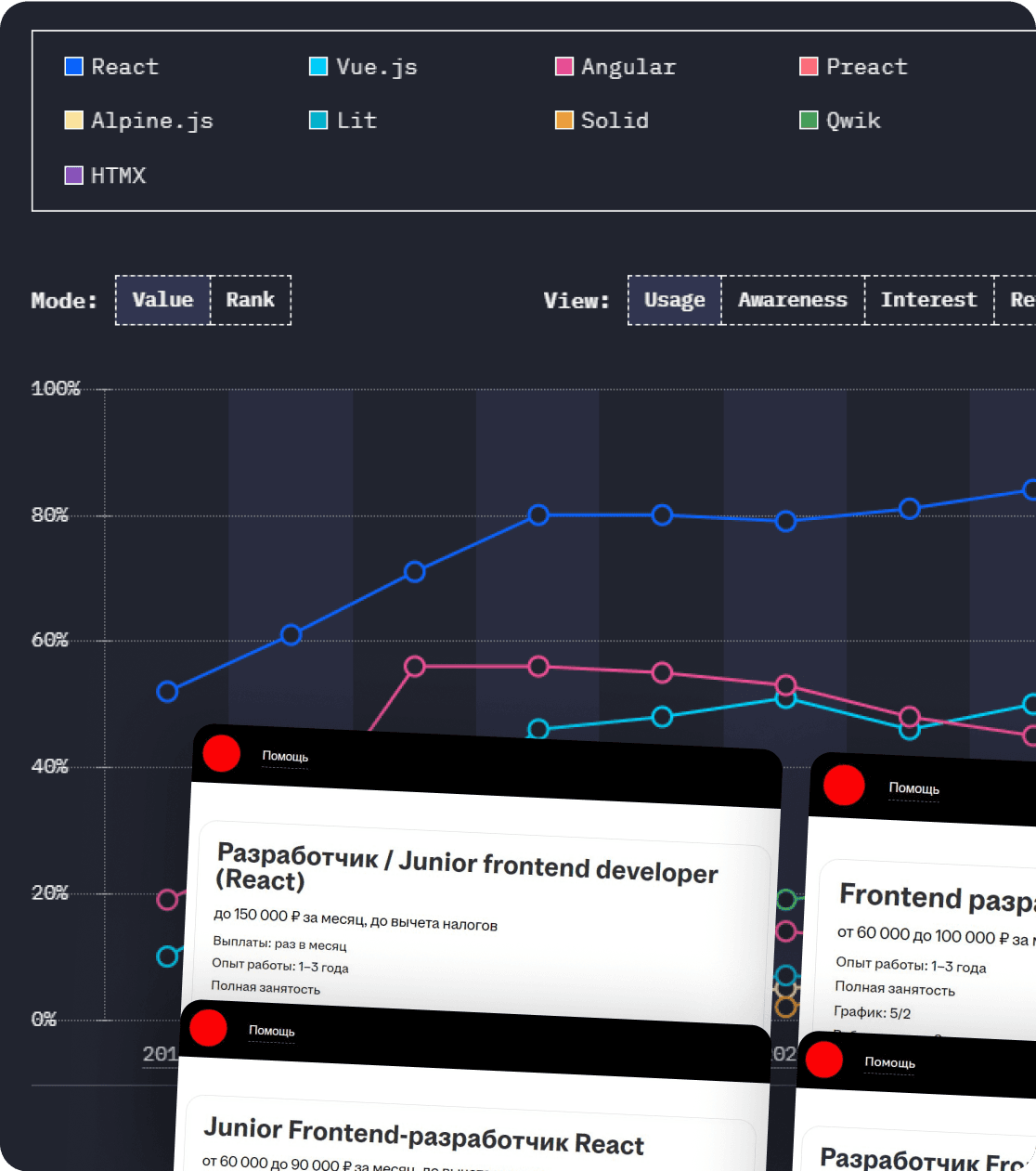Click the red logo circle in the Frontend разр… card
Viewport: 1036px width, 1171px height.
(x=844, y=785)
